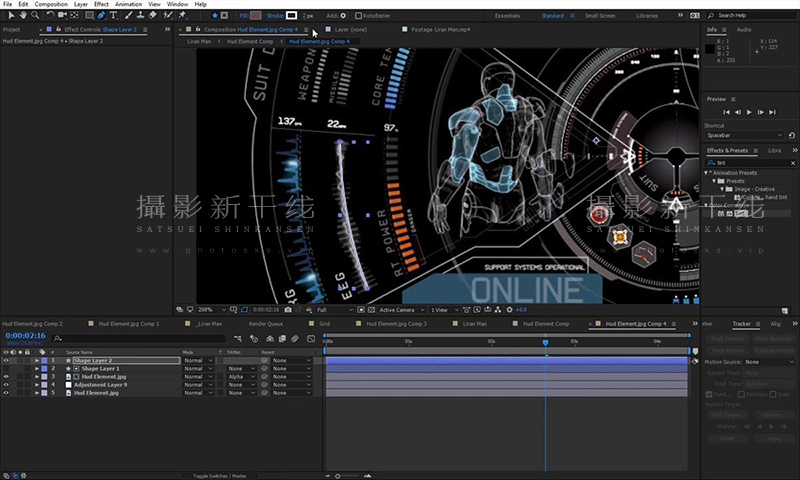Select the Rectangle shape tool

[89, 15]
